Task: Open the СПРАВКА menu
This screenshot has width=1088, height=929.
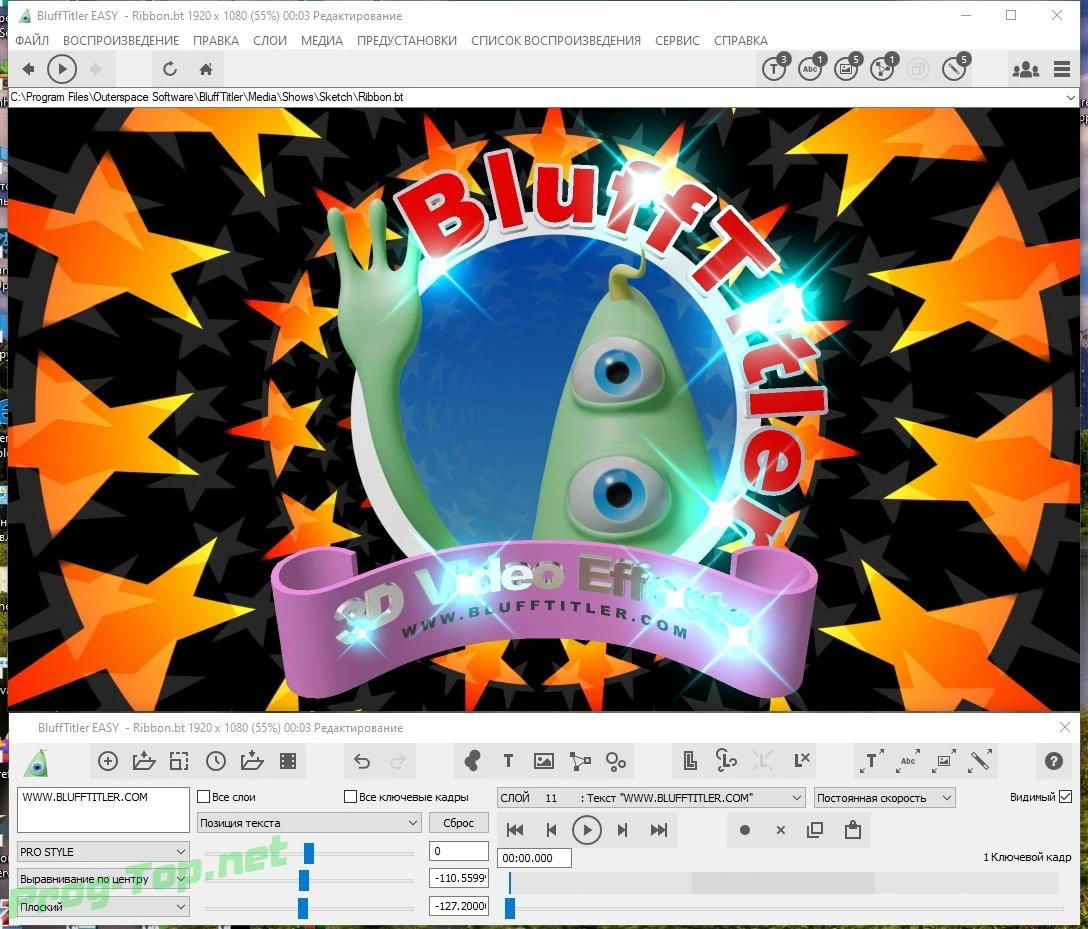Action: coord(740,40)
